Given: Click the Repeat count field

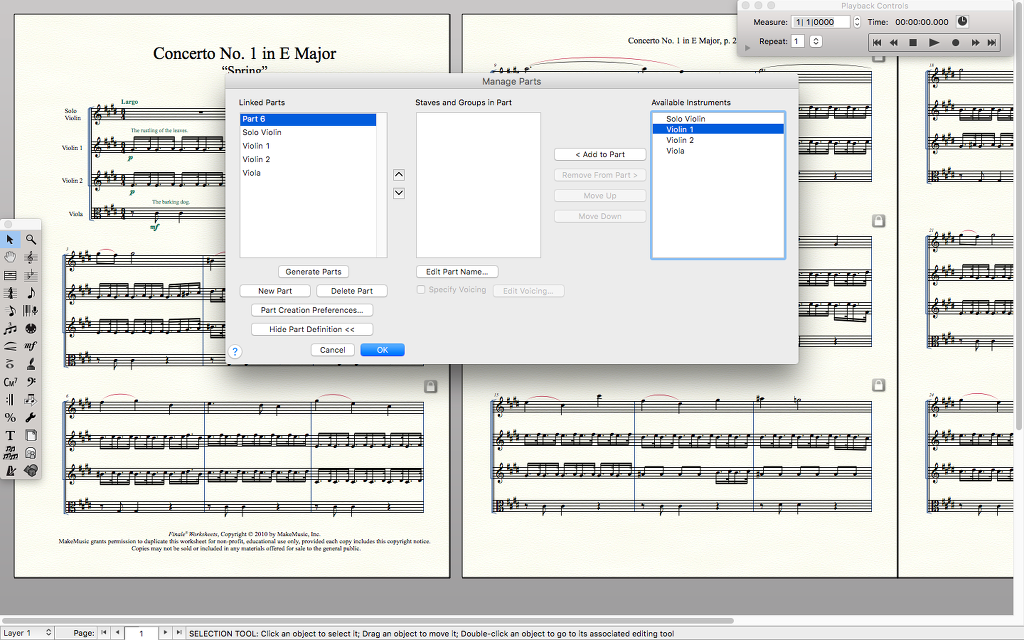Looking at the screenshot, I should tap(797, 41).
